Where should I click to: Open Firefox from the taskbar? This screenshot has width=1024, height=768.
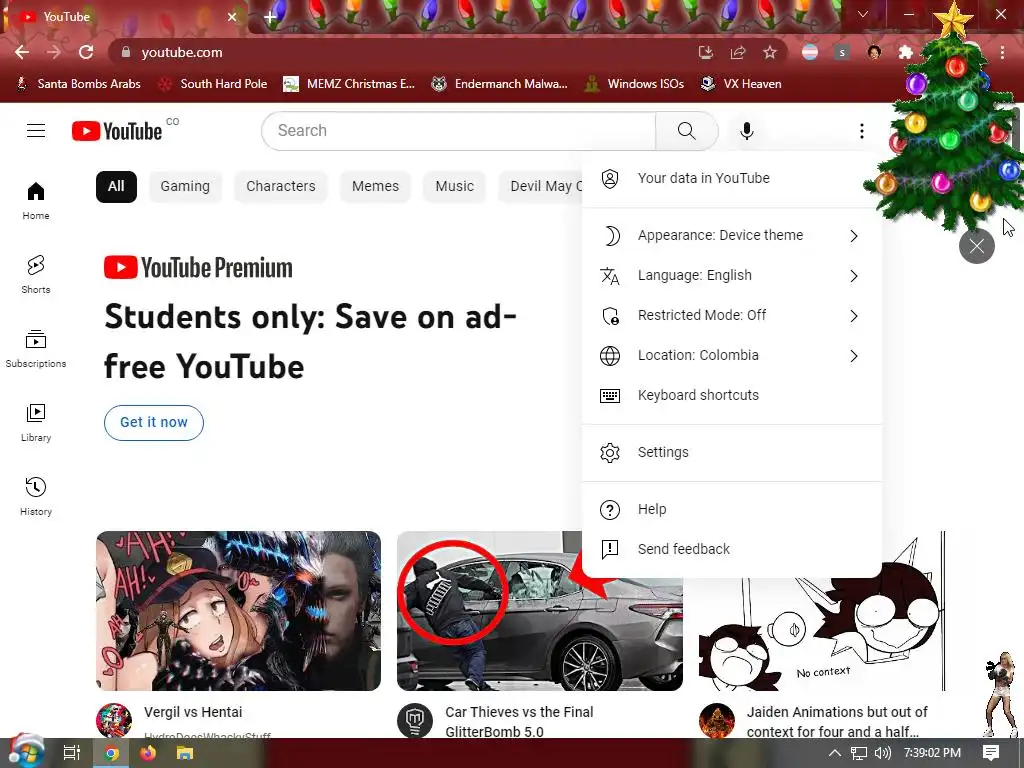(x=148, y=753)
